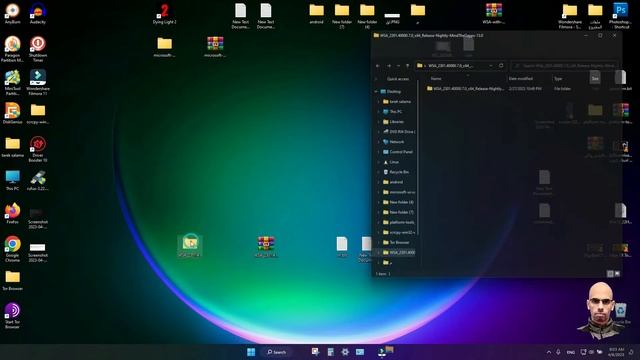This screenshot has width=640, height=360.
Task: Select the Google Chrome desktop icon
Action: point(12,249)
